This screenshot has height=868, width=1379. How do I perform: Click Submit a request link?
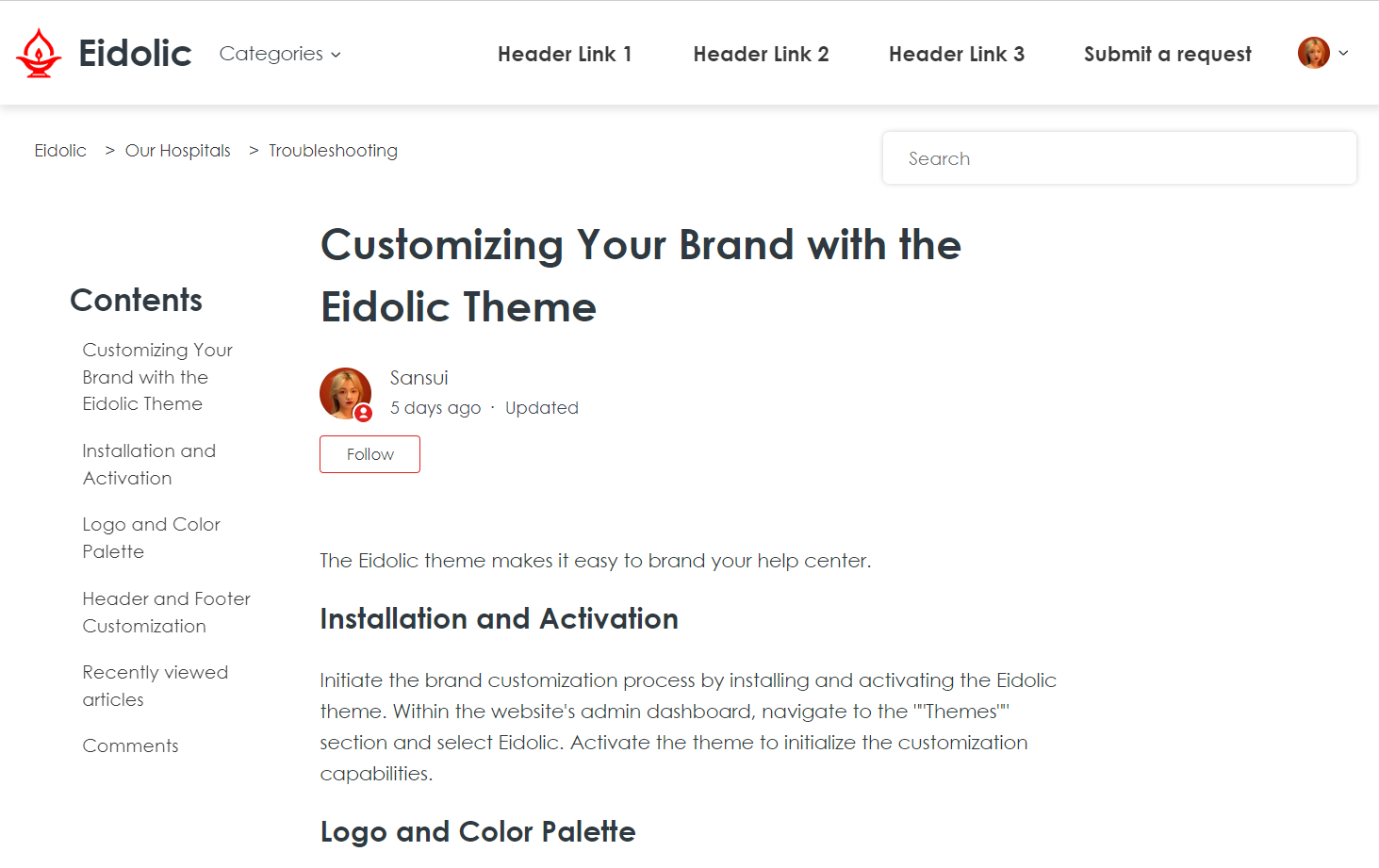click(x=1167, y=54)
